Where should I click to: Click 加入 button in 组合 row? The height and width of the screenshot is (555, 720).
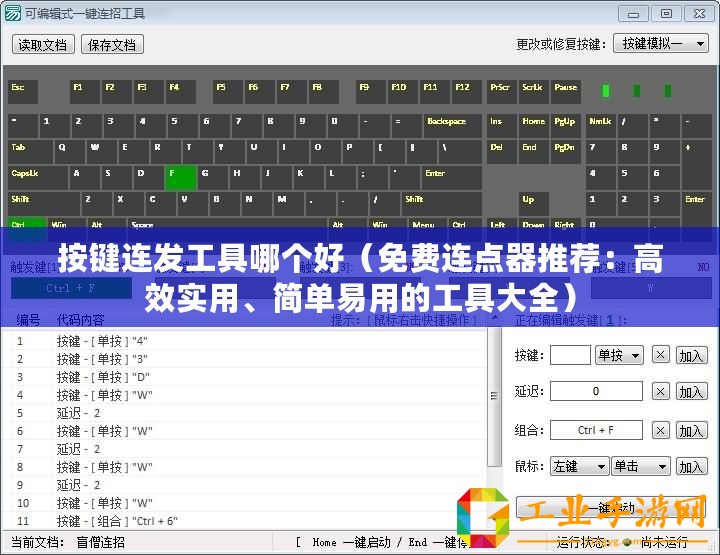click(691, 431)
